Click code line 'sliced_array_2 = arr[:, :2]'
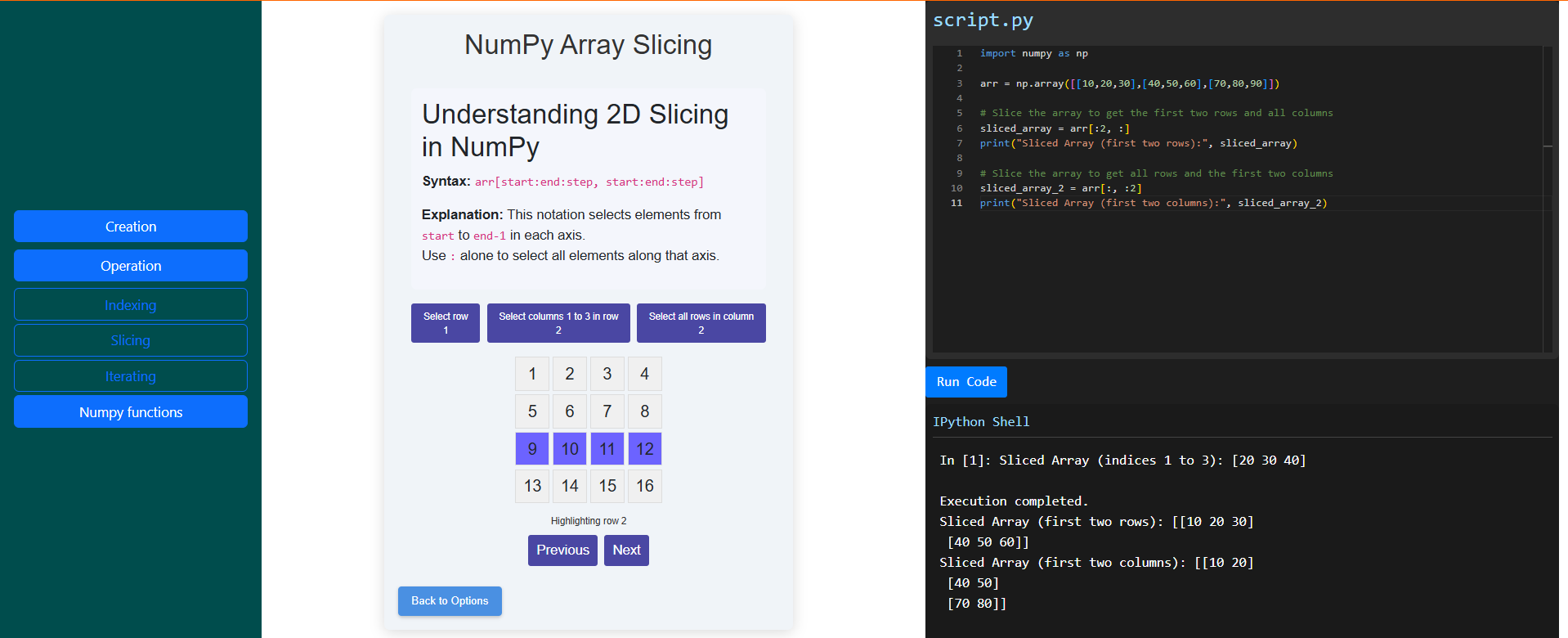 (1061, 188)
